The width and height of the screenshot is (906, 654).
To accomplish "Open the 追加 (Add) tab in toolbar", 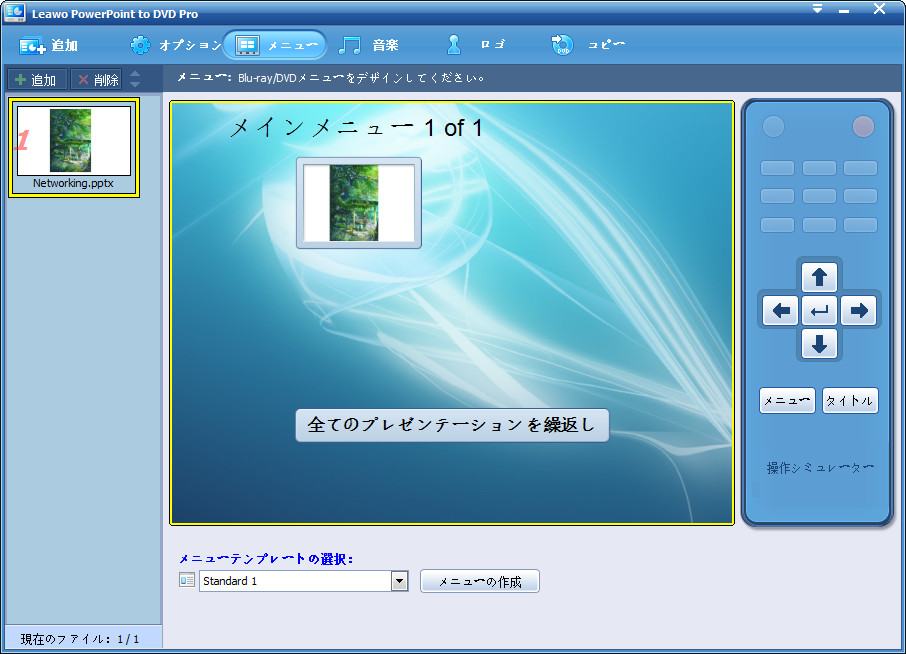I will [48, 45].
